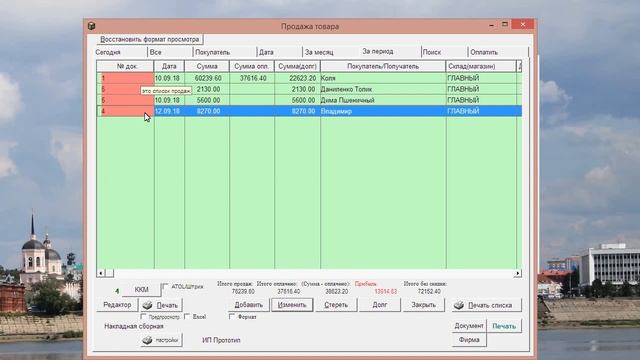Click the Долг button
The height and width of the screenshot is (360, 640).
(x=380, y=305)
